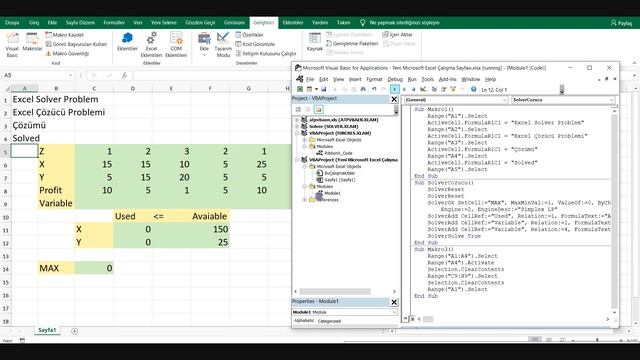Open the Formüller ribbon tab
Screen dimensions: 640x360
click(114, 22)
